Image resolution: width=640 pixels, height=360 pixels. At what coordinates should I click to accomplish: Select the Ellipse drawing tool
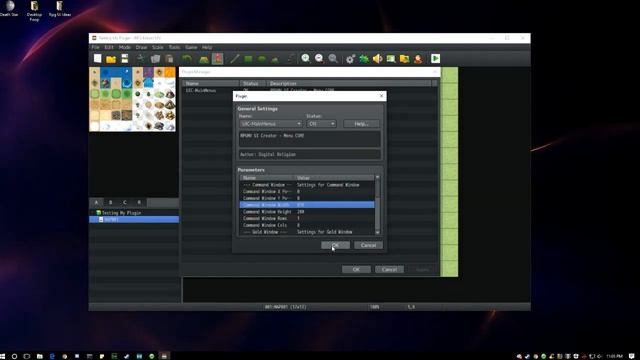pyautogui.click(x=262, y=59)
